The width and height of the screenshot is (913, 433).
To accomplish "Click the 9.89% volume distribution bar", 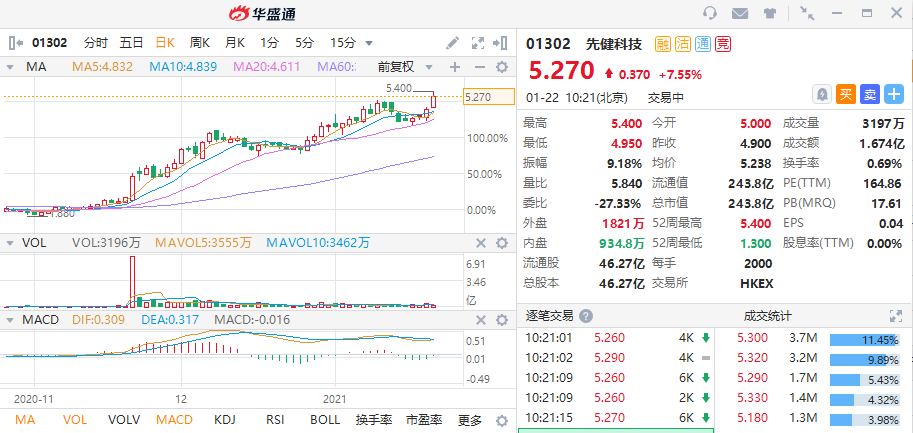I will tap(864, 360).
